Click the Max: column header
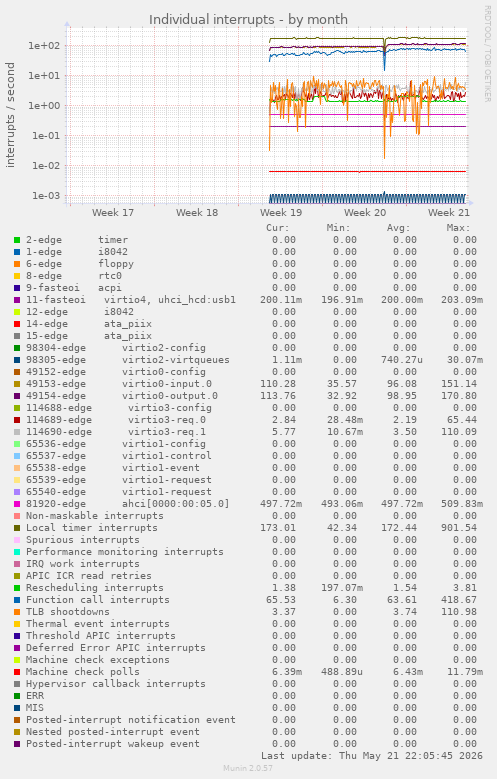Screen dimensions: 497x779 [x=458, y=228]
